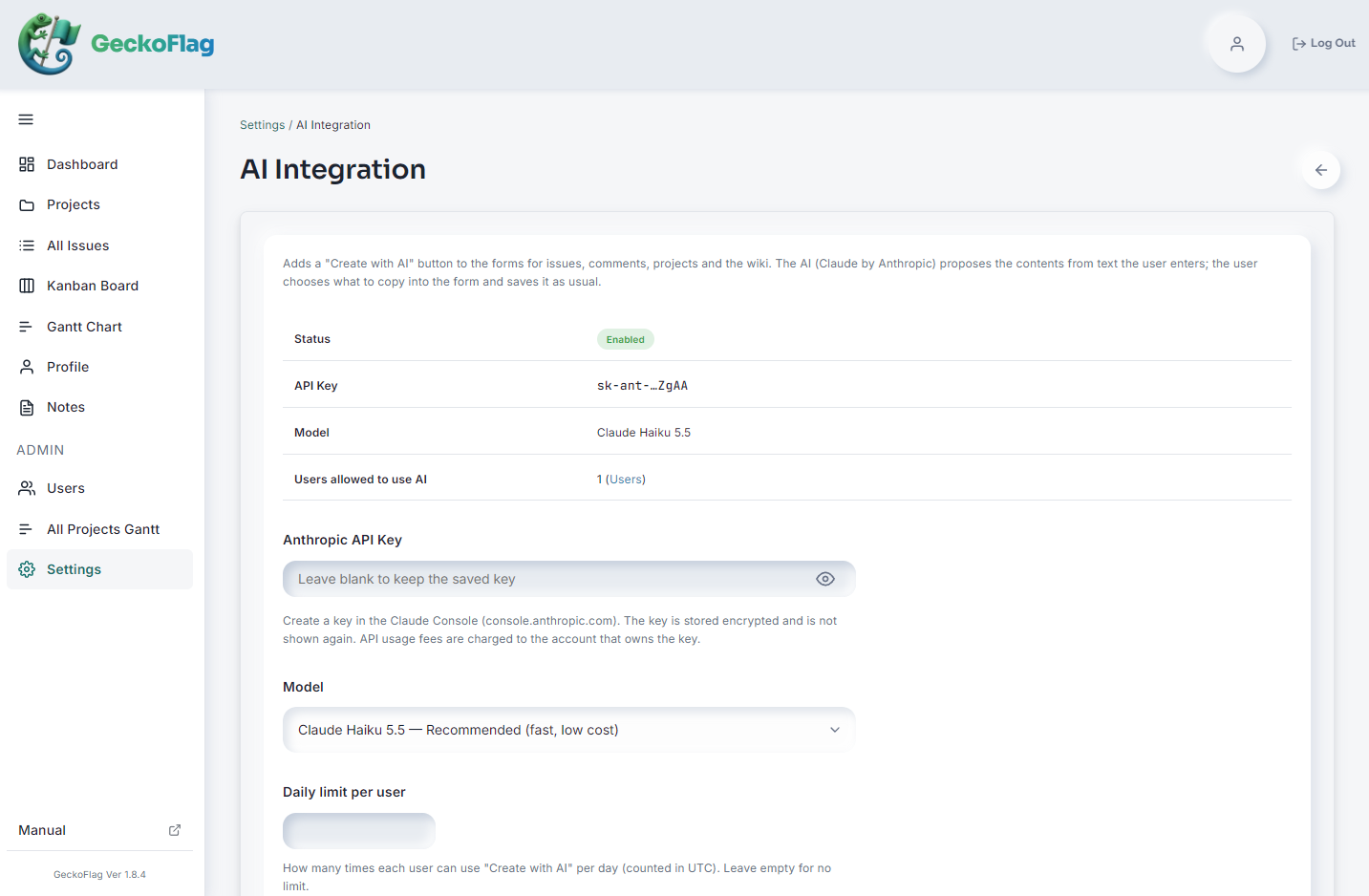Click the Settings gear icon
The image size is (1369, 896).
click(x=27, y=569)
